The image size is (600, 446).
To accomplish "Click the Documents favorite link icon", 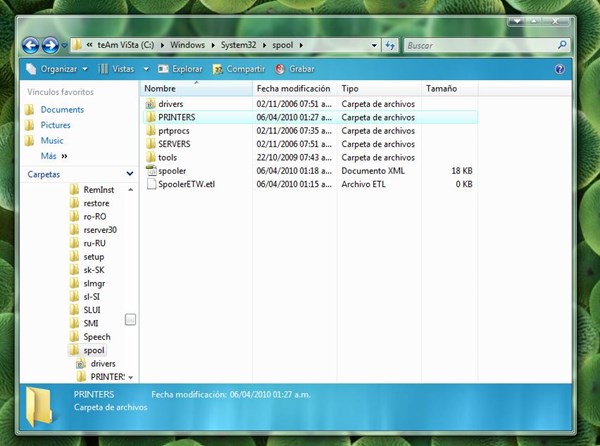I will [x=32, y=109].
